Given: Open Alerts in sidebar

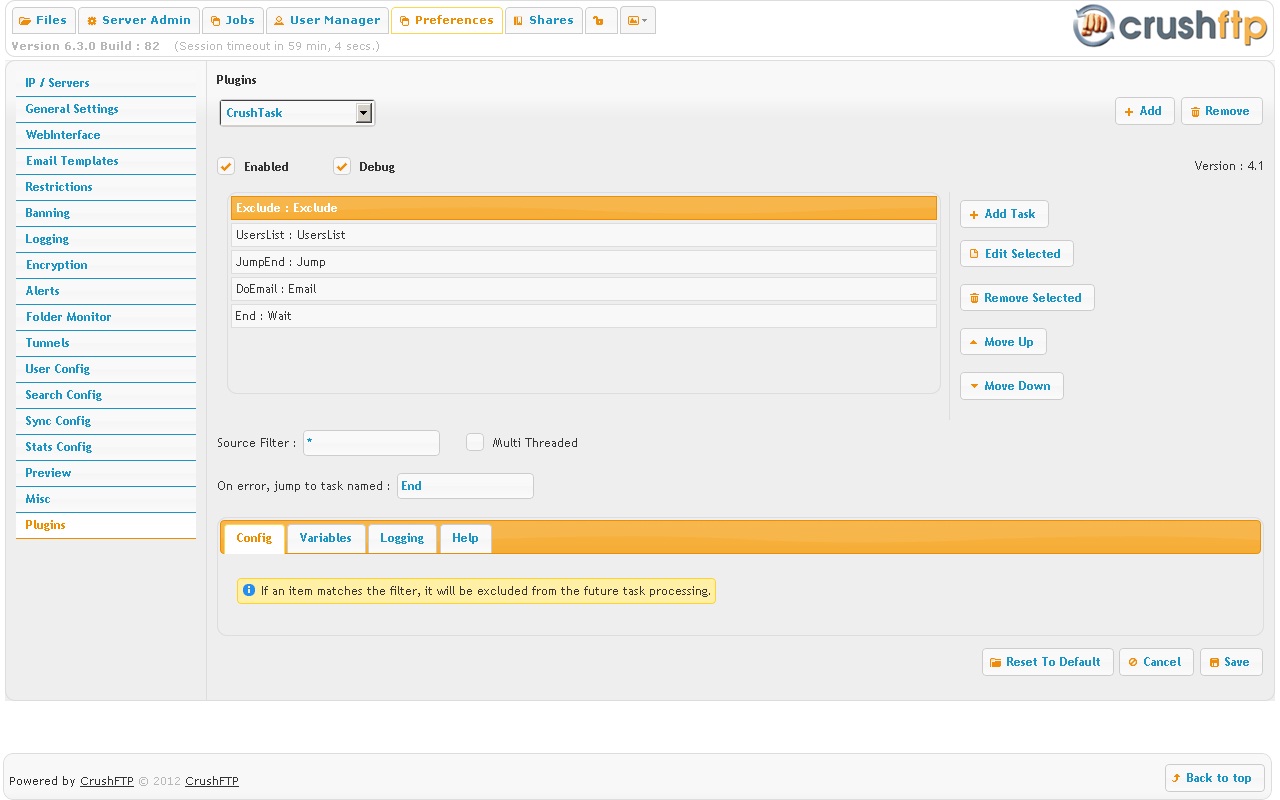Looking at the screenshot, I should pos(106,291).
